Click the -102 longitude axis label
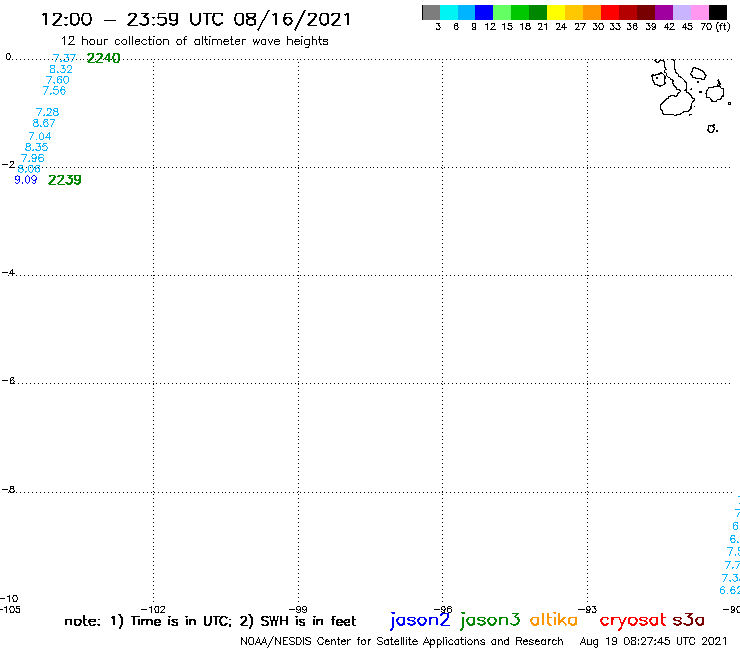Image resolution: width=740 pixels, height=650 pixels. point(153,609)
